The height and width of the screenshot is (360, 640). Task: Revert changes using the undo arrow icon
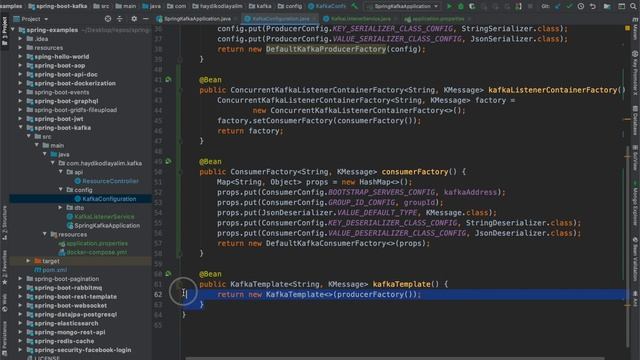pyautogui.click(x=593, y=6)
